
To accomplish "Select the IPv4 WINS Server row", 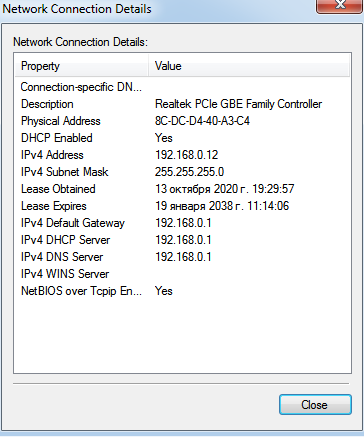I will [182, 274].
